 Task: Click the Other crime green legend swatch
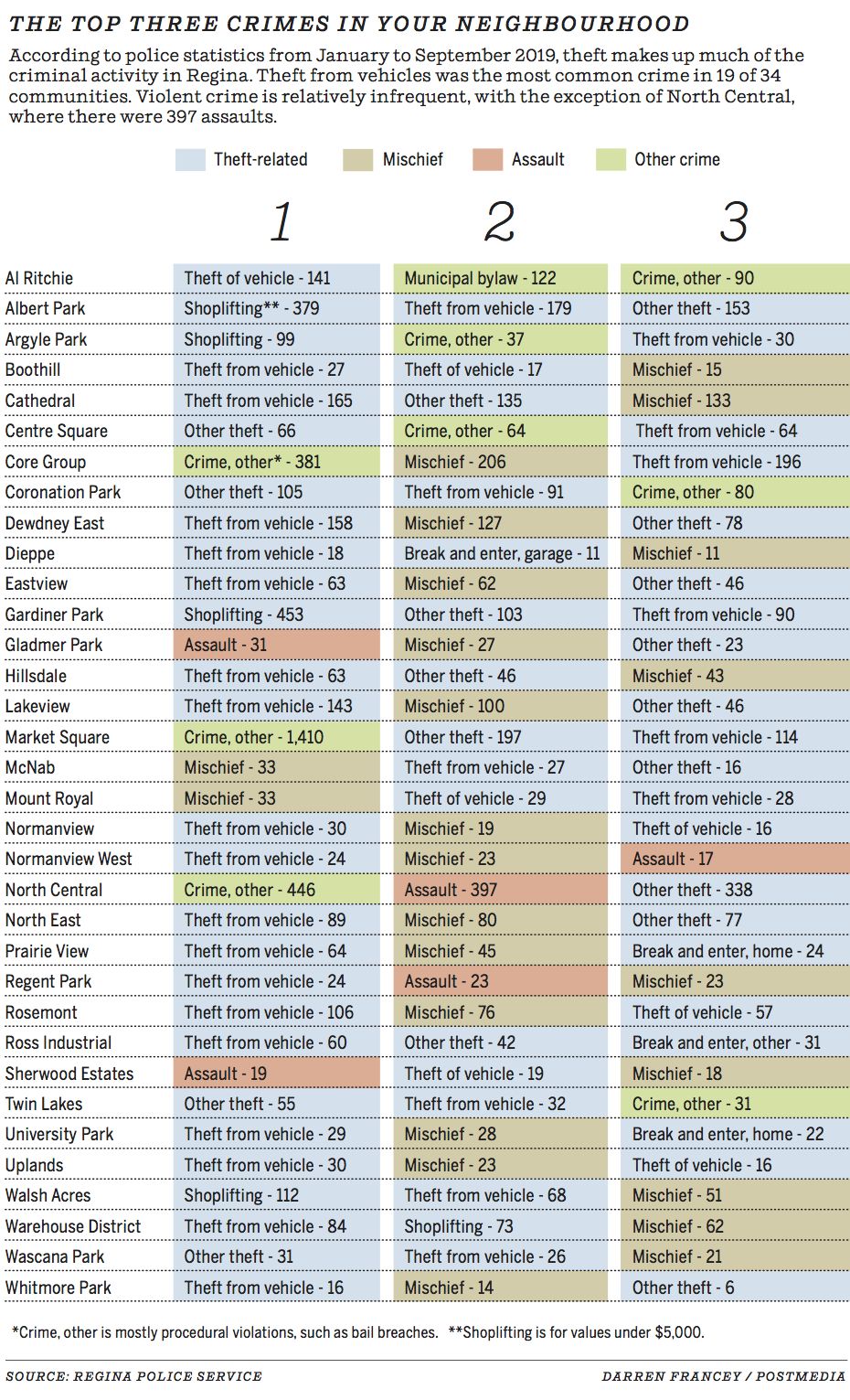pos(611,160)
